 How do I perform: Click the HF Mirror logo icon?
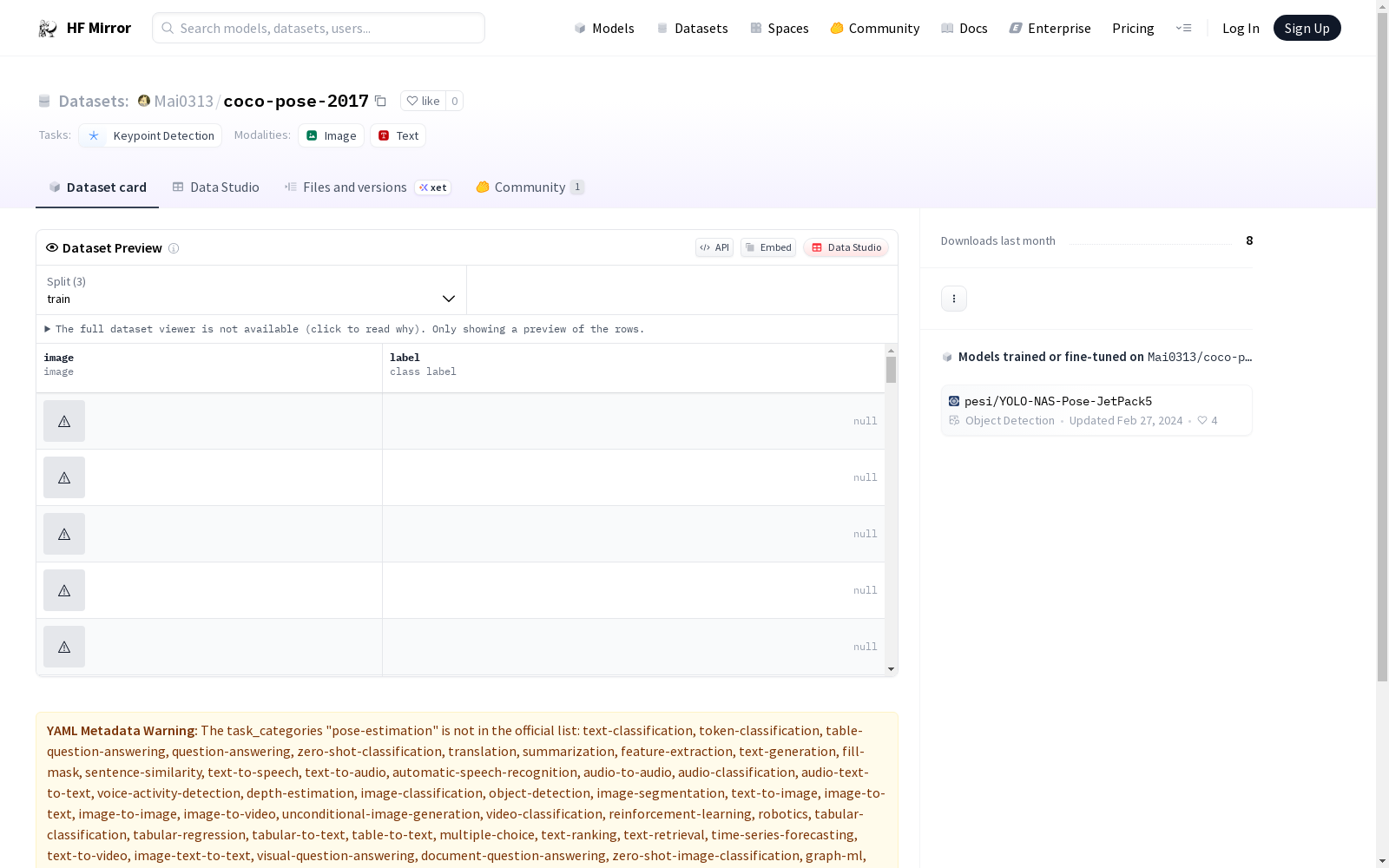click(x=48, y=29)
